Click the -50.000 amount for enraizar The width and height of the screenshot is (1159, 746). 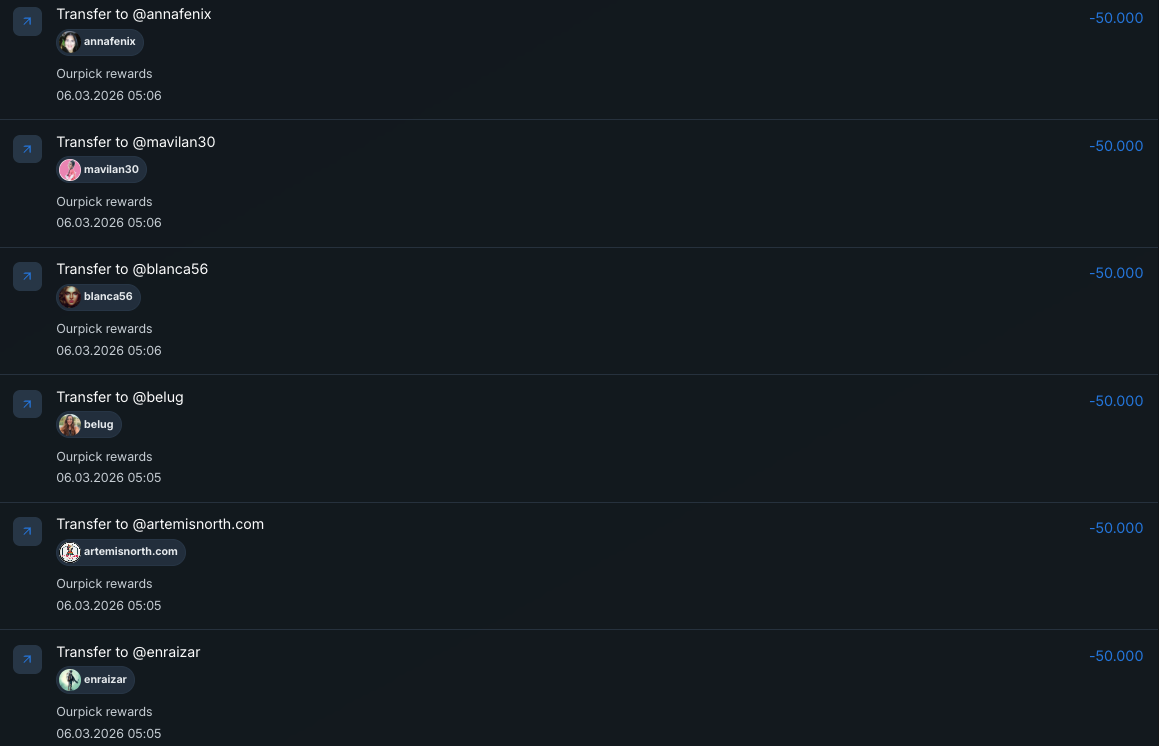click(x=1116, y=656)
